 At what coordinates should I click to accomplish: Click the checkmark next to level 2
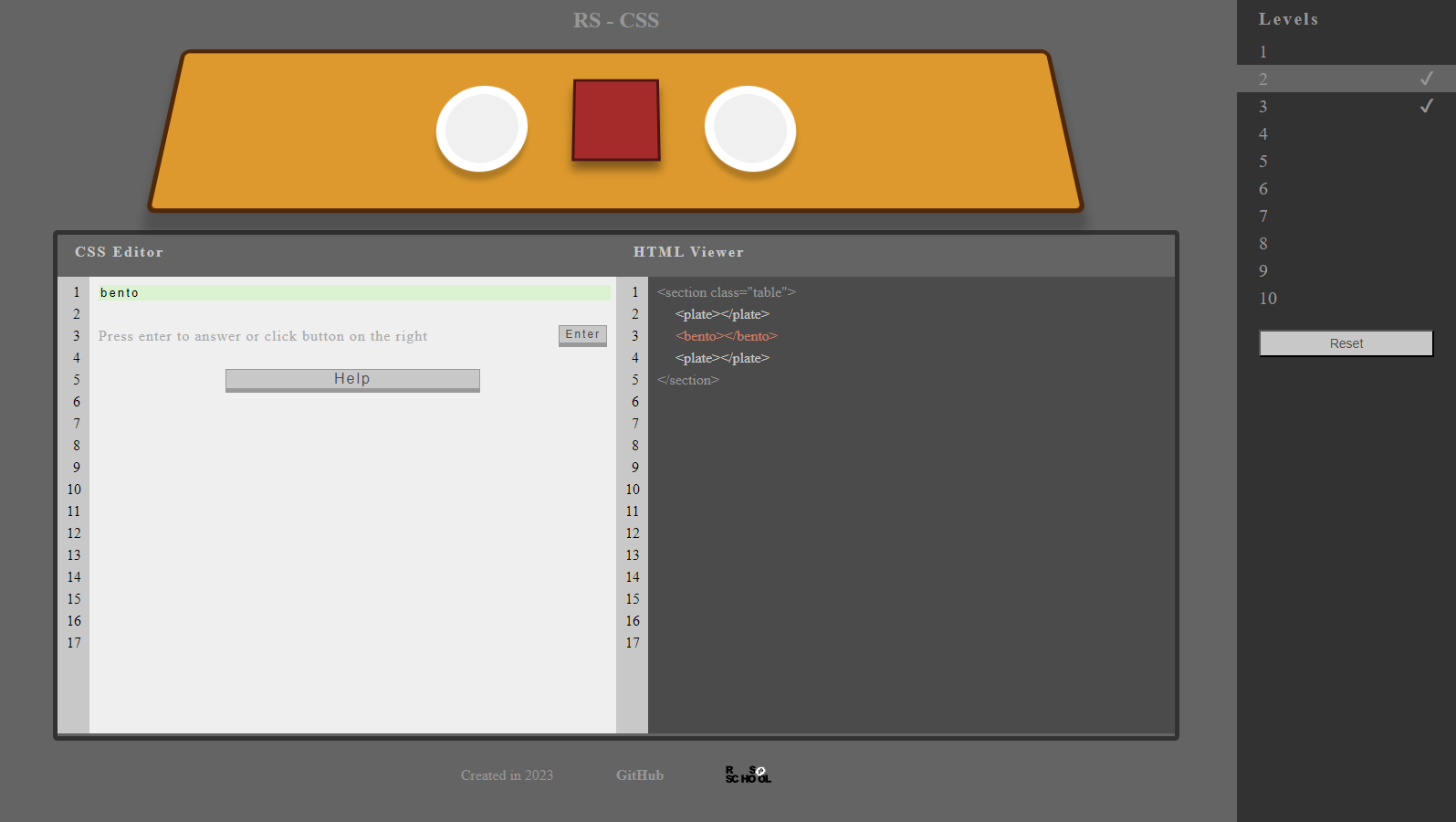click(x=1427, y=79)
